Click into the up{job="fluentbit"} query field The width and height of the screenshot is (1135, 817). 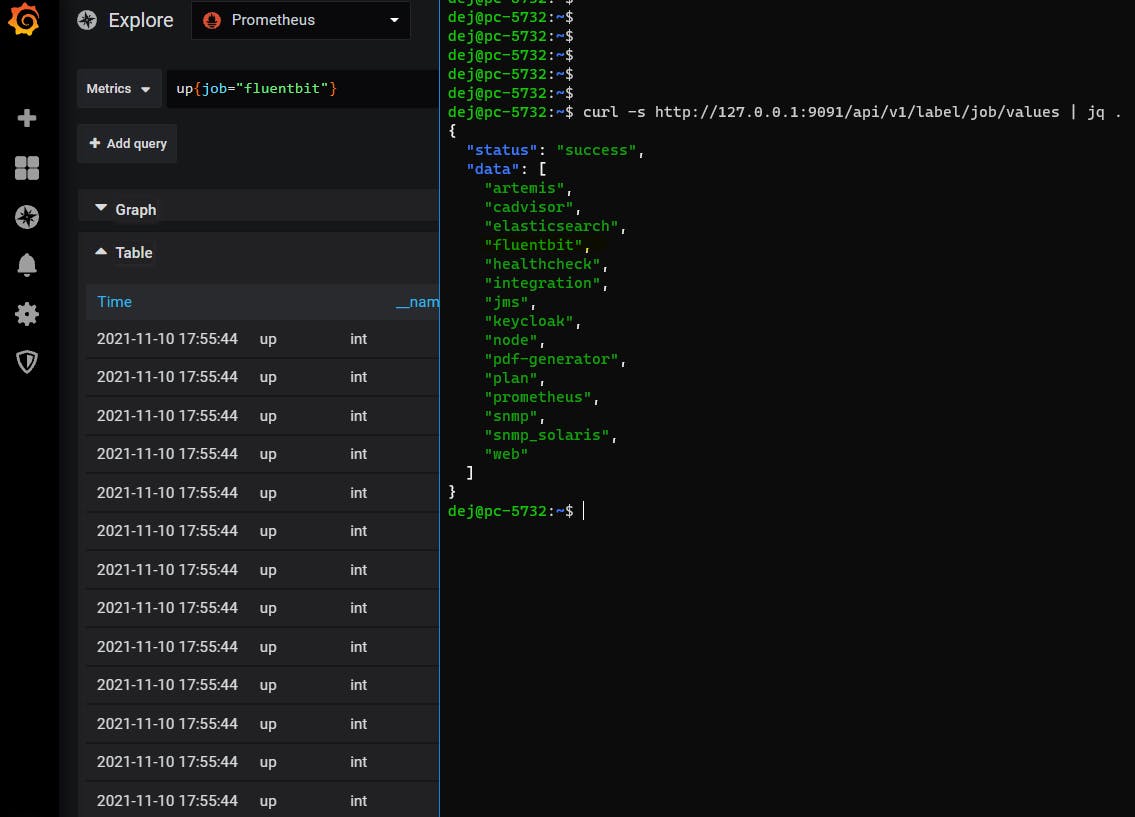point(300,89)
